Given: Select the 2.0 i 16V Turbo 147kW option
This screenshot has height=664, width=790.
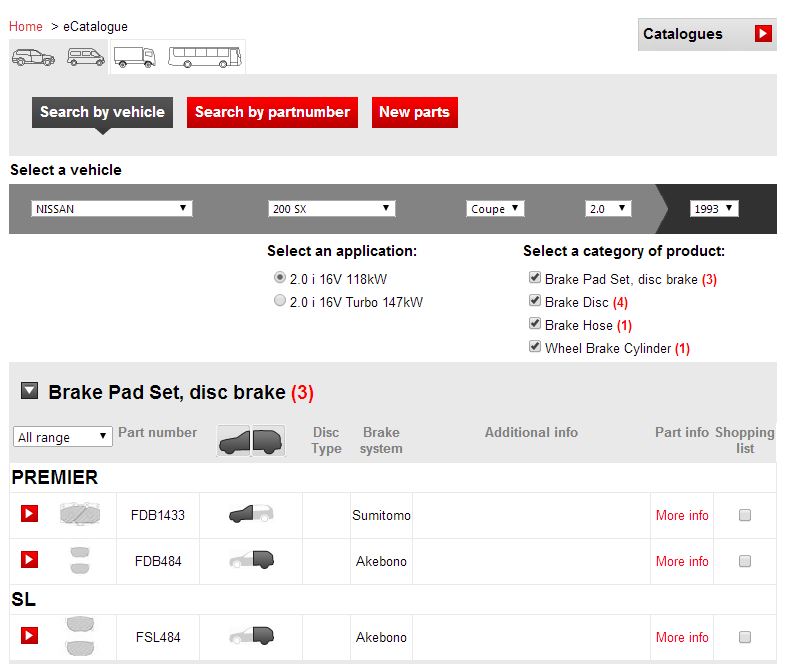Looking at the screenshot, I should (280, 301).
